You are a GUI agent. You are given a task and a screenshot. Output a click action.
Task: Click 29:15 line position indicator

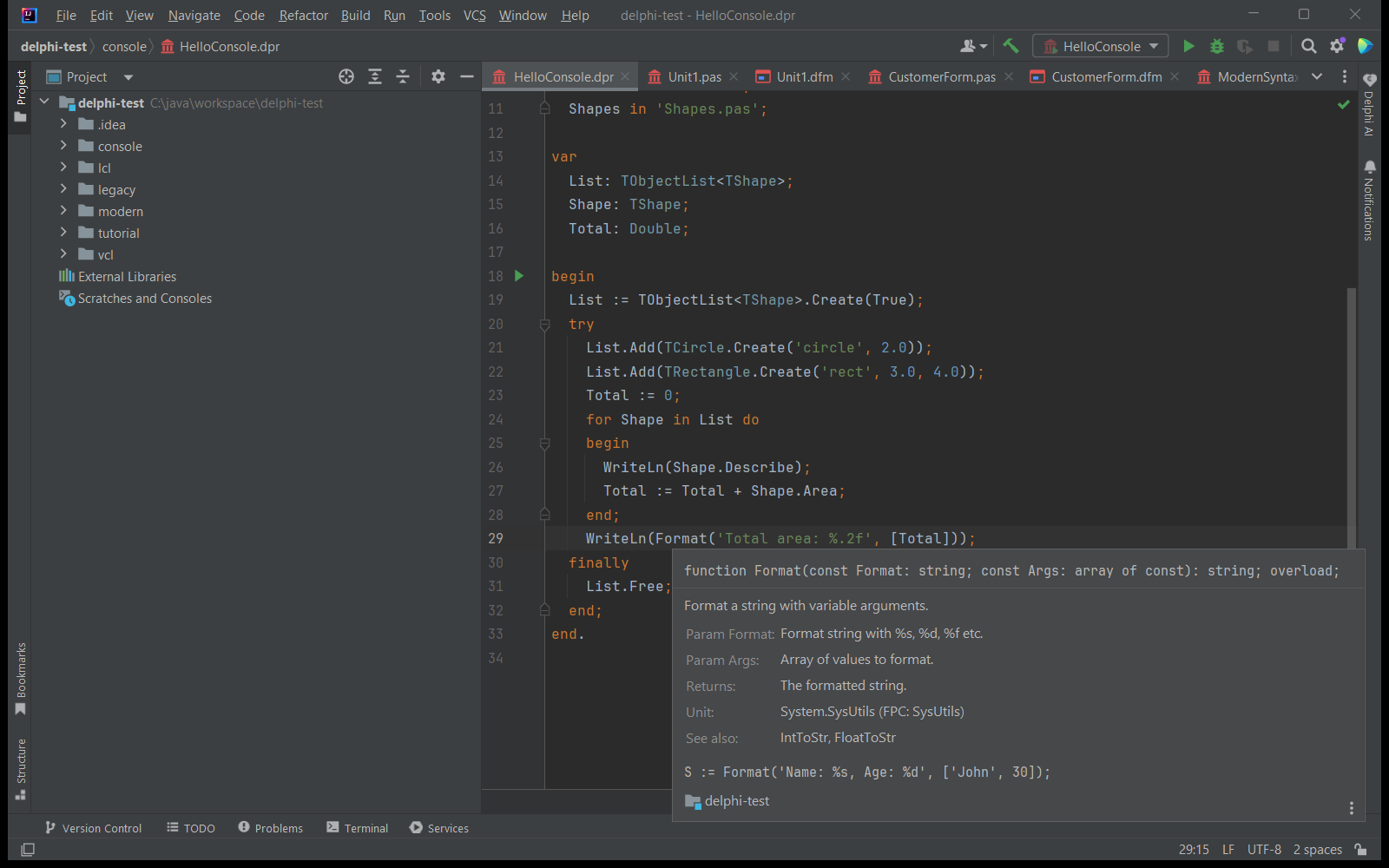point(1194,850)
